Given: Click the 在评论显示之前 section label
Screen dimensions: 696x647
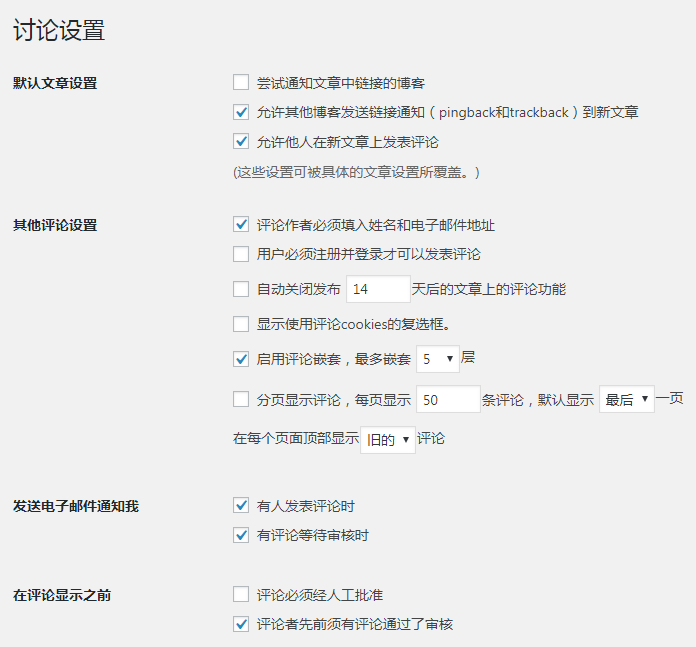Looking at the screenshot, I should coord(62,595).
